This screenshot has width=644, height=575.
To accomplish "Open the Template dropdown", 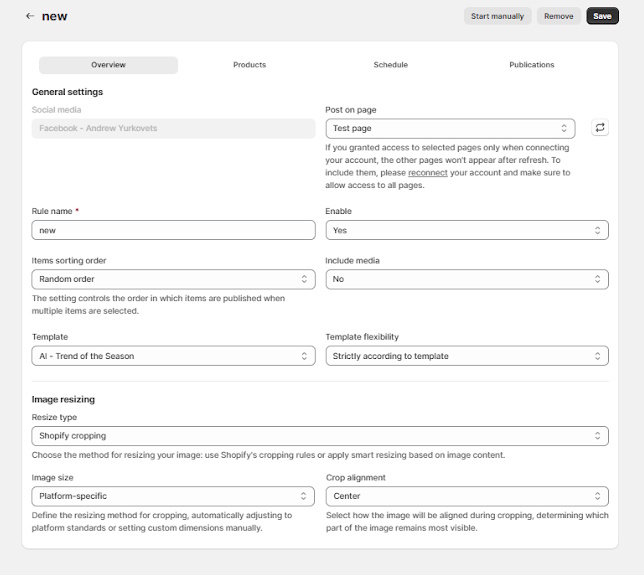I will [173, 356].
